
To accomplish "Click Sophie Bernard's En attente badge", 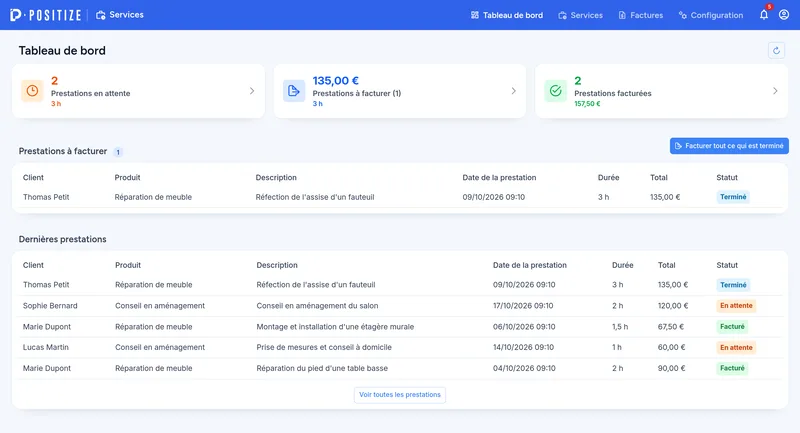I will 736,305.
